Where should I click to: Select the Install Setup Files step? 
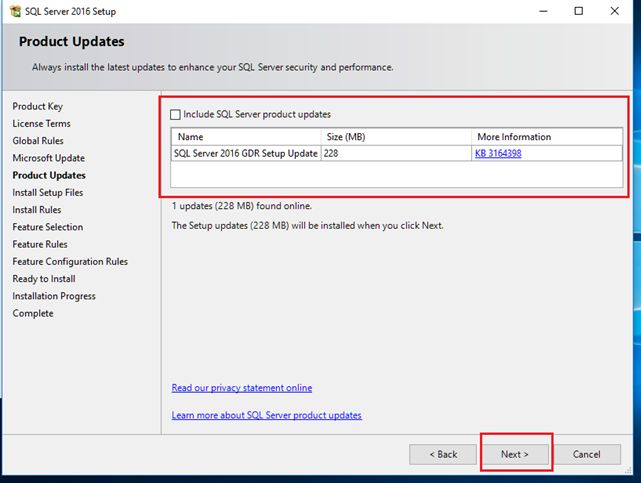(48, 192)
